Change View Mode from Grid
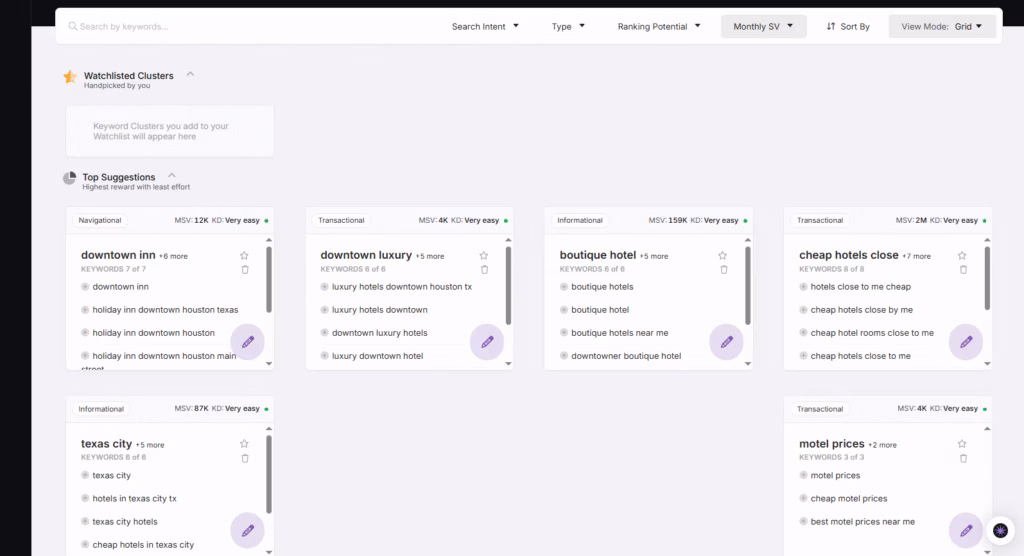 942,27
